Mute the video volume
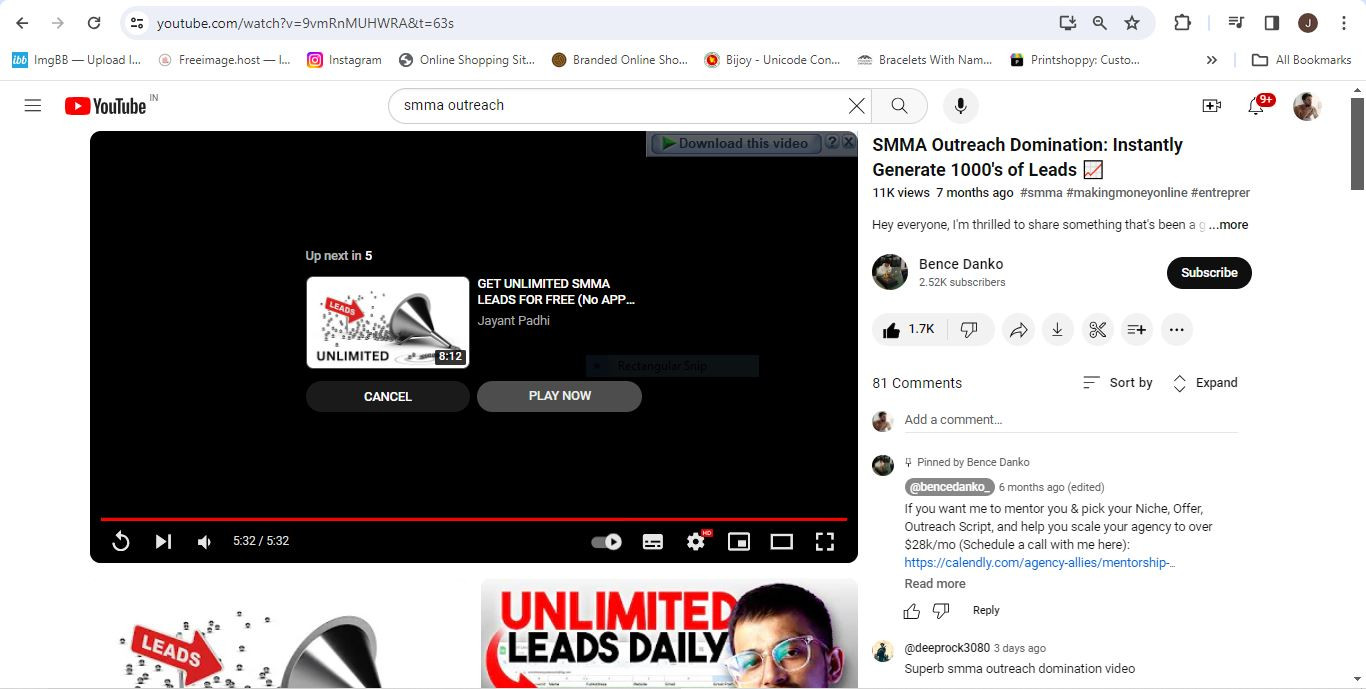The image size is (1366, 689). tap(205, 541)
